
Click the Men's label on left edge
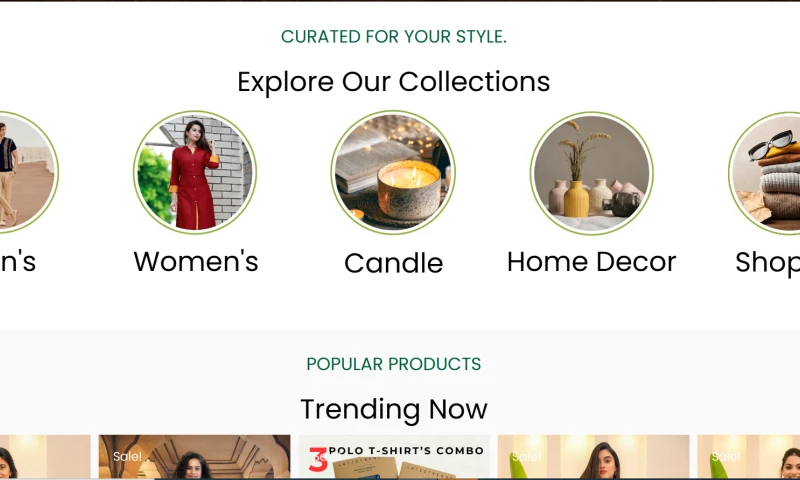(18, 262)
